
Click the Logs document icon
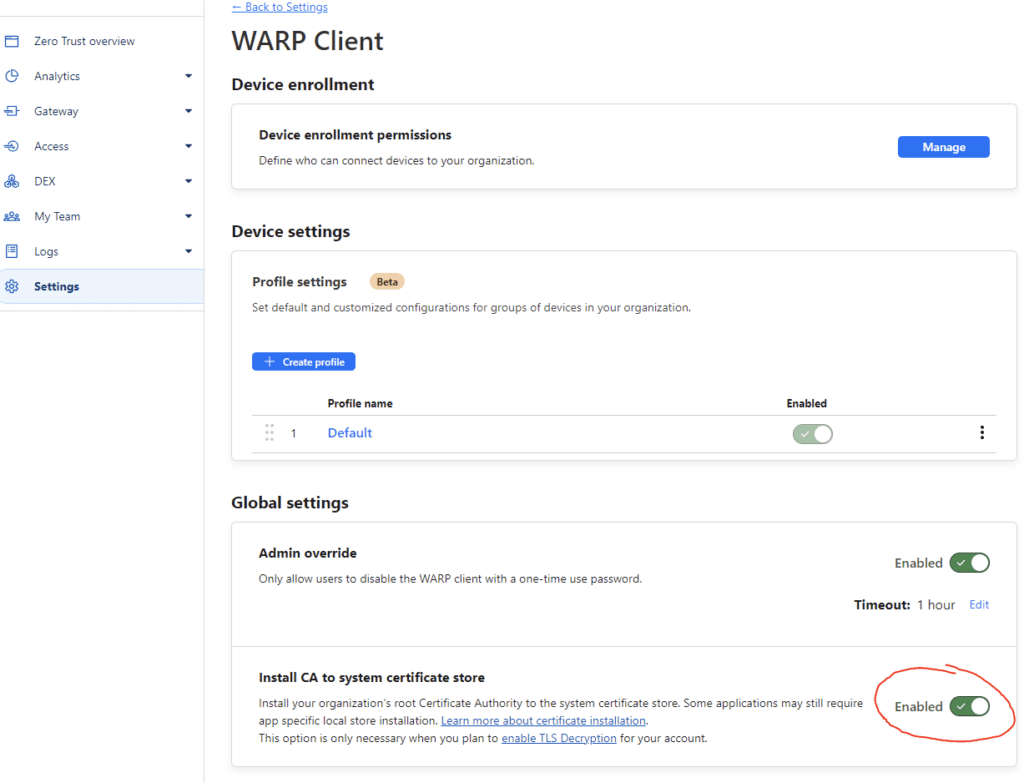[x=12, y=251]
